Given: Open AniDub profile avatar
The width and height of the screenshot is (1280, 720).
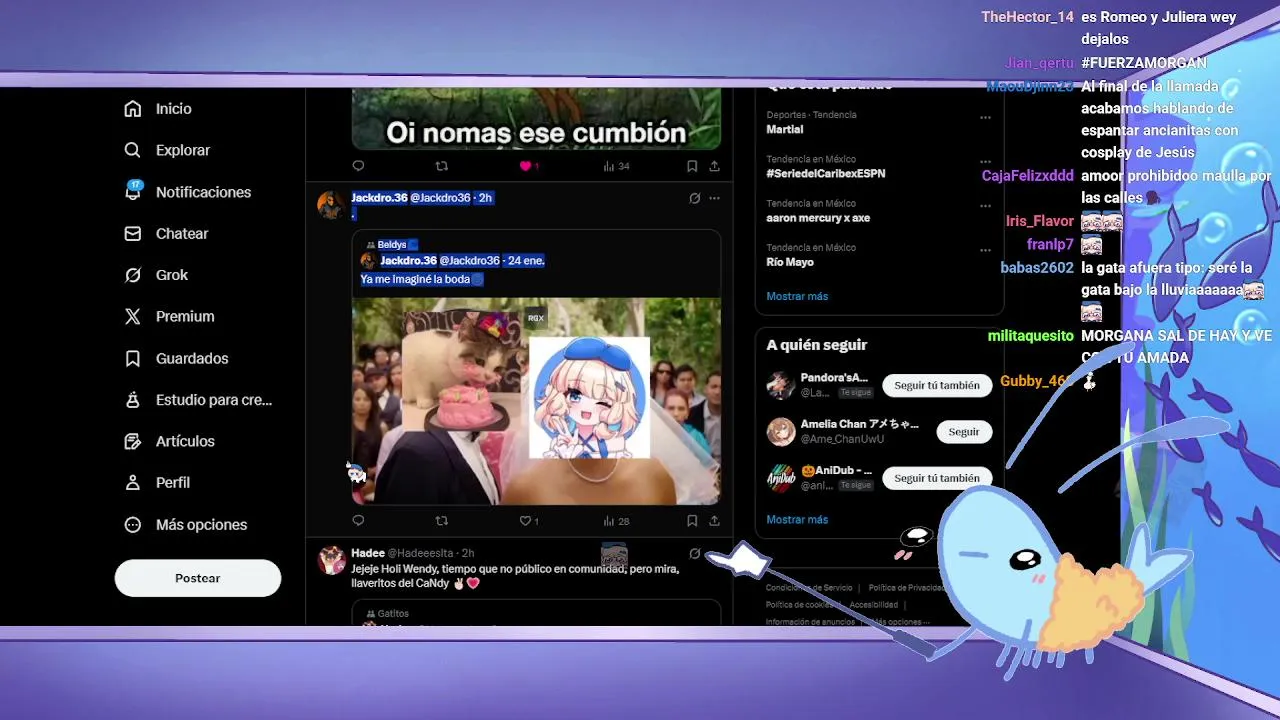Looking at the screenshot, I should [781, 478].
